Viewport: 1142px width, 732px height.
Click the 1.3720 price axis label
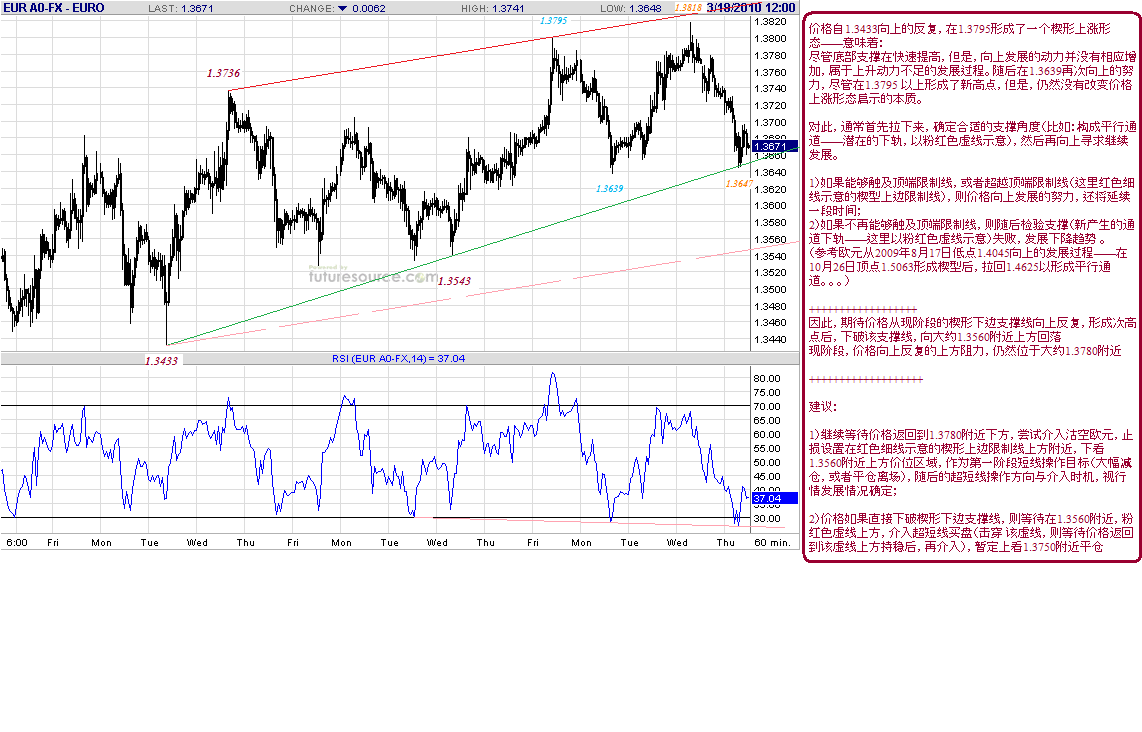771,106
